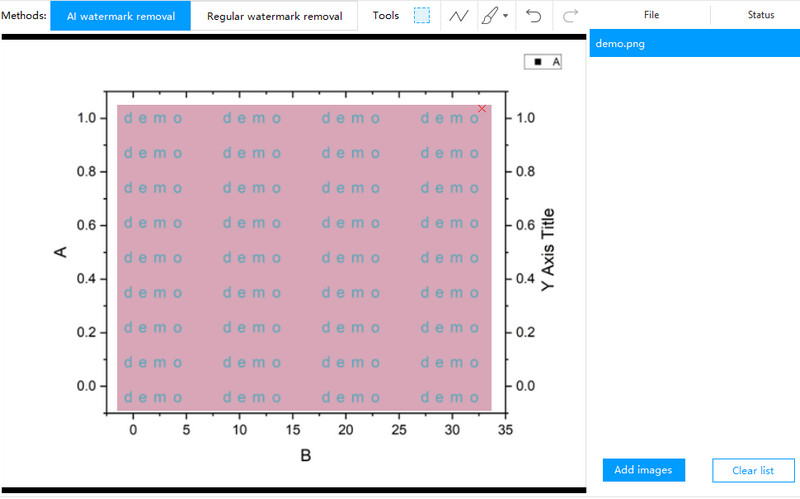This screenshot has width=800, height=499.
Task: Click the redo arrow icon
Action: [570, 16]
